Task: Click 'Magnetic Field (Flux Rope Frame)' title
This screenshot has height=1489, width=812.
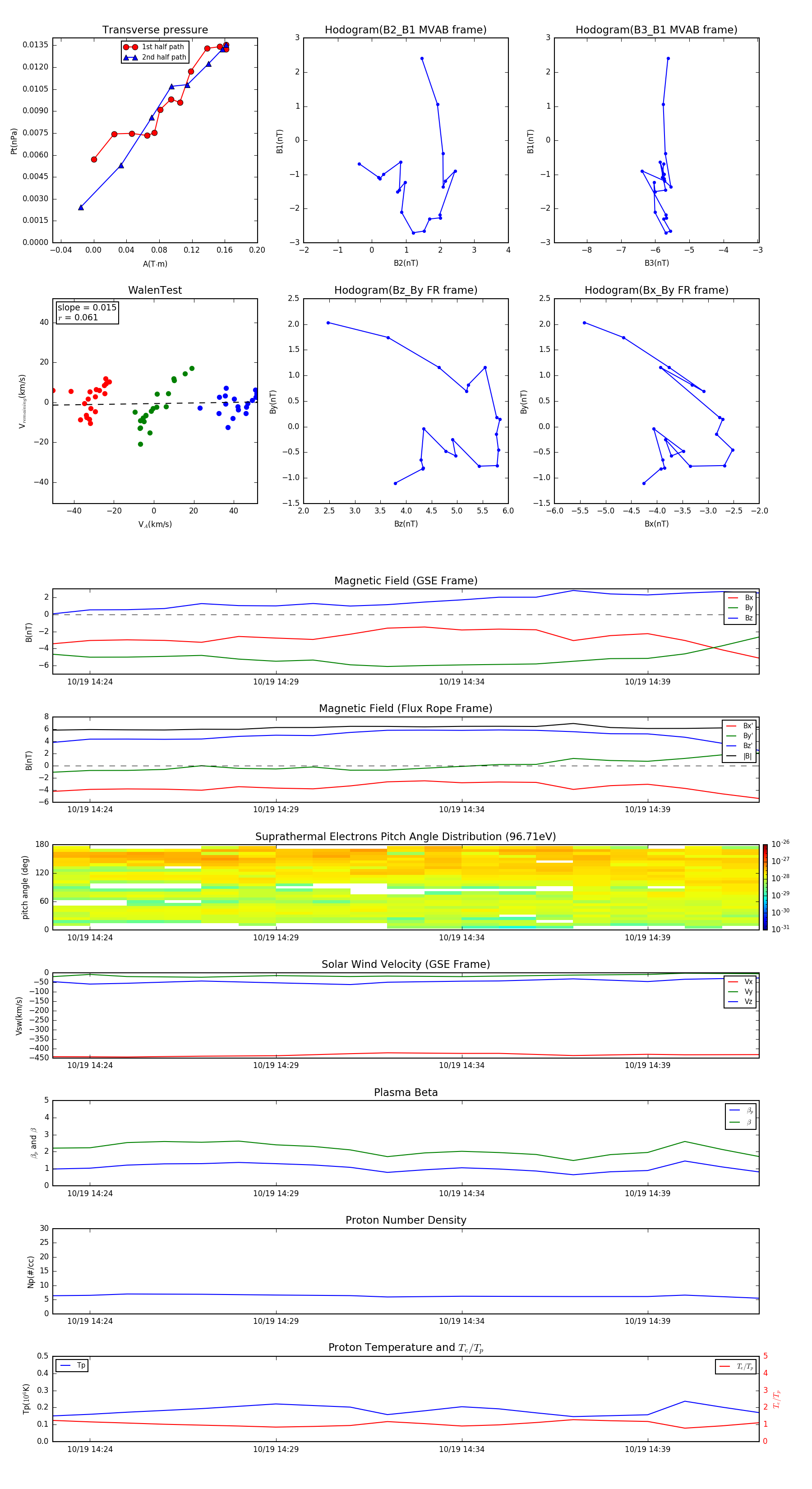Action: [x=406, y=709]
